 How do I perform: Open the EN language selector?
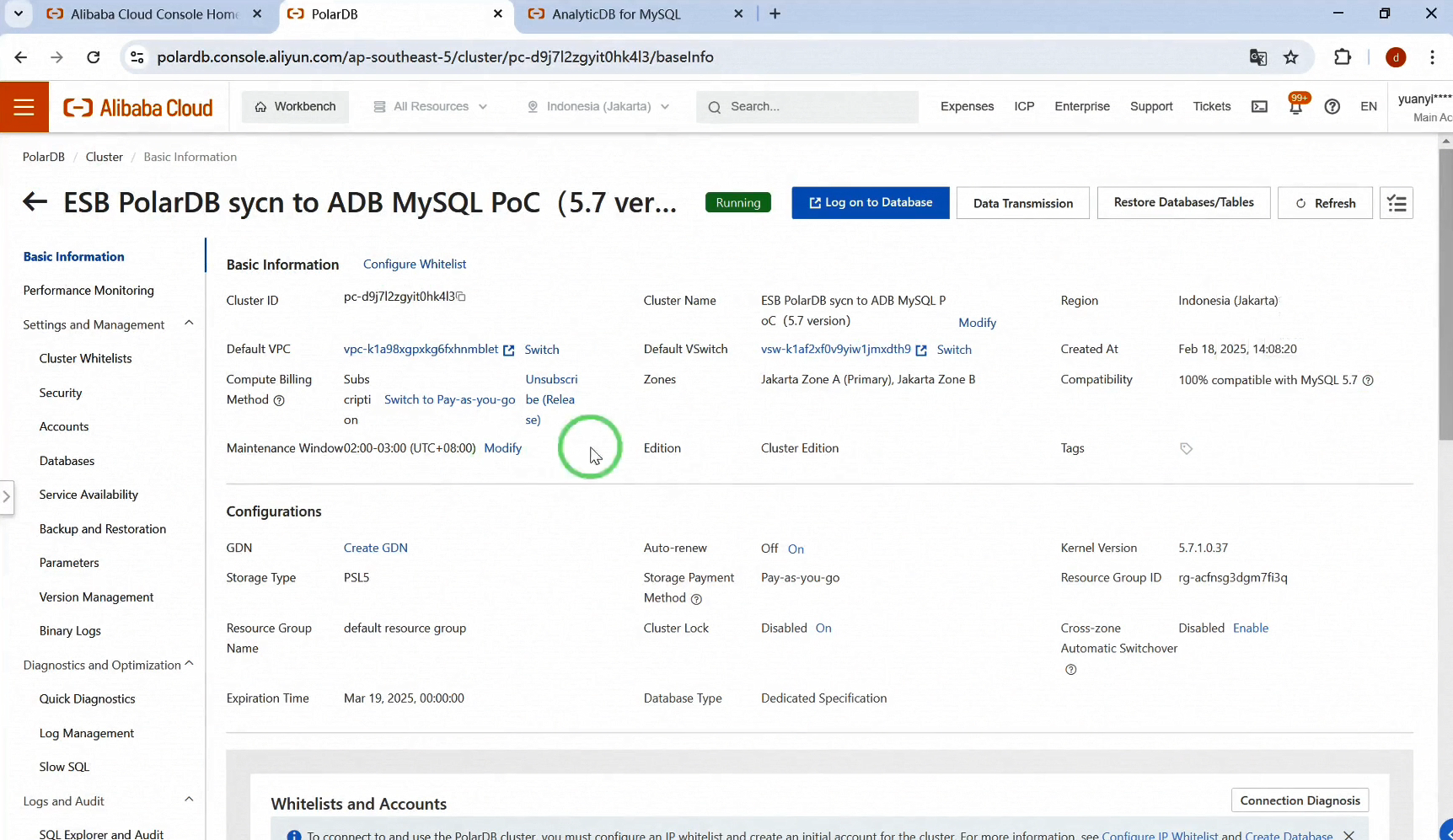(x=1369, y=107)
